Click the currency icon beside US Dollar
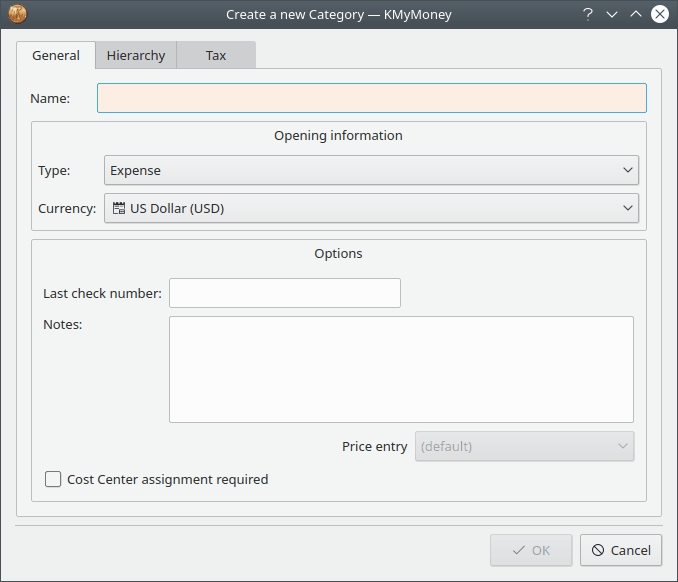 click(x=119, y=208)
